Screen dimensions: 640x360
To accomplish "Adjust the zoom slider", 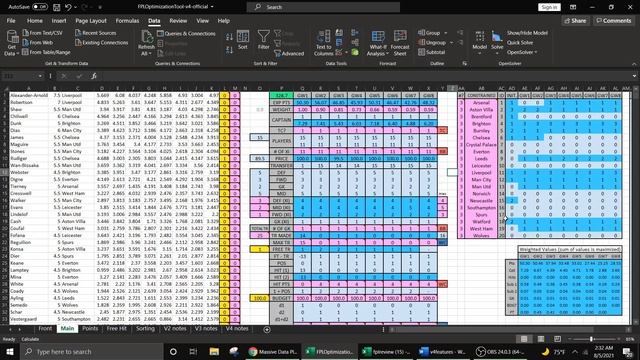I will [x=591, y=339].
